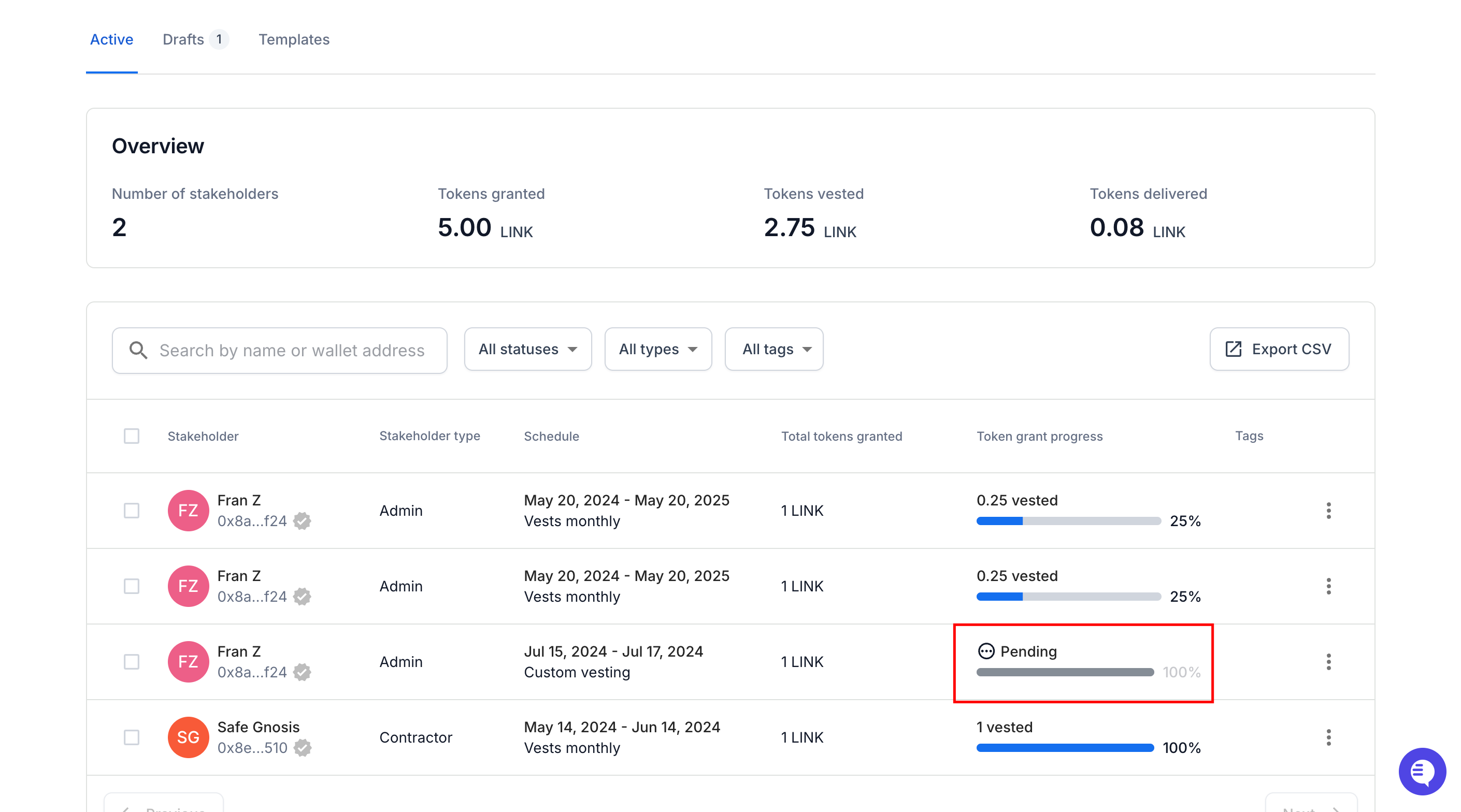
Task: Open the kebab menu on the first Fran Z row
Action: click(1328, 510)
